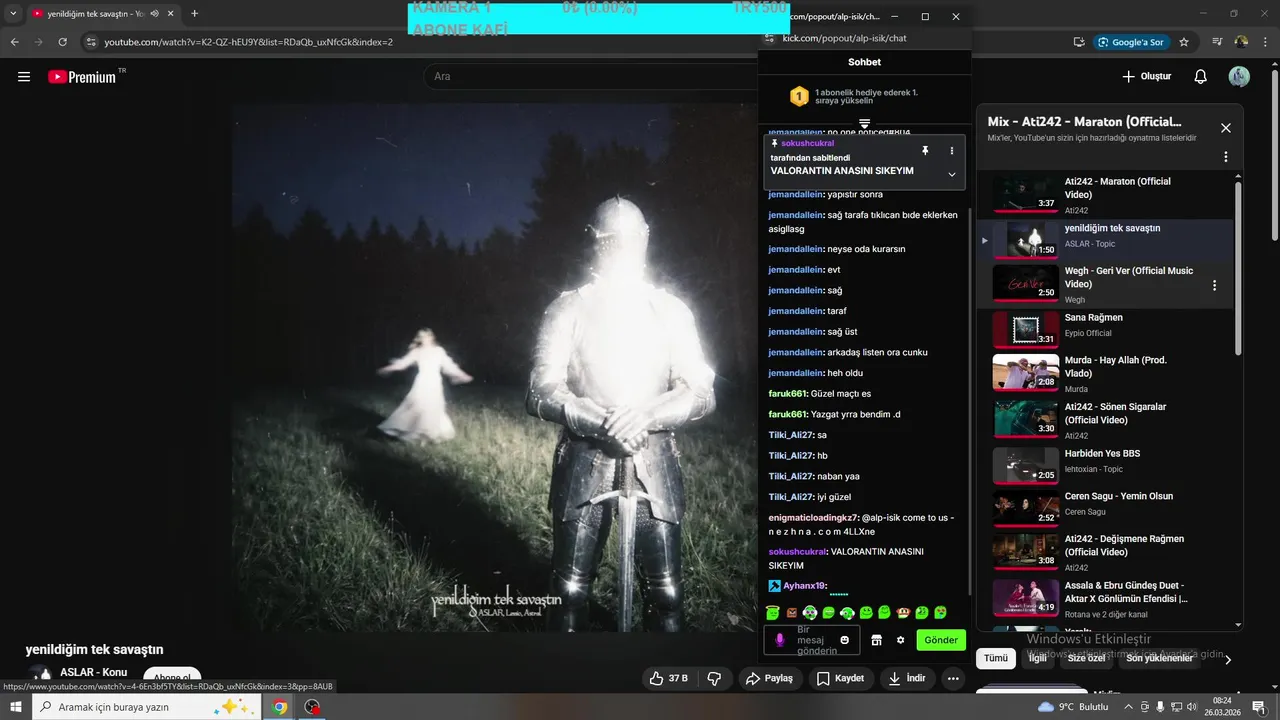
Task: Open ASLAR - Konu channel link
Action: tap(93, 672)
